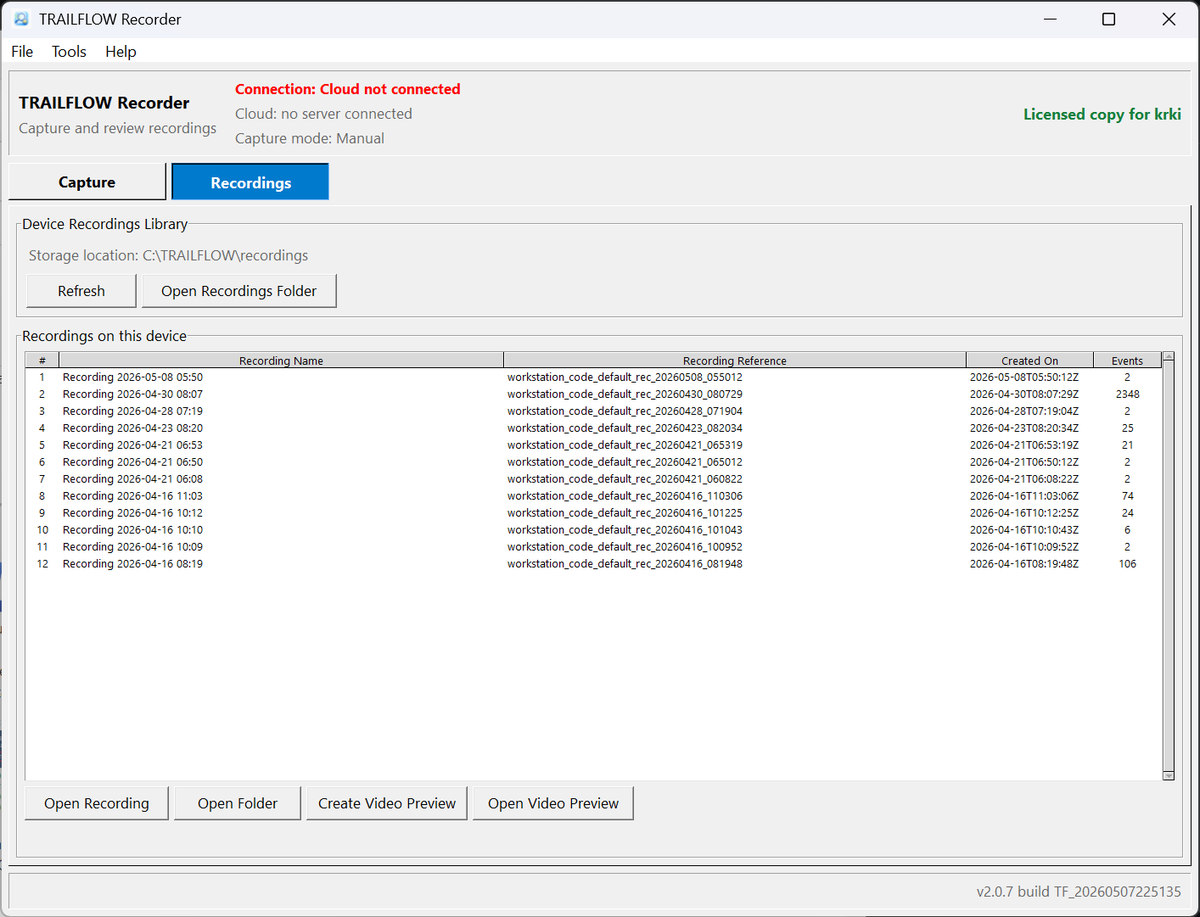
Task: Sort by Recording Name column header
Action: pyautogui.click(x=281, y=360)
